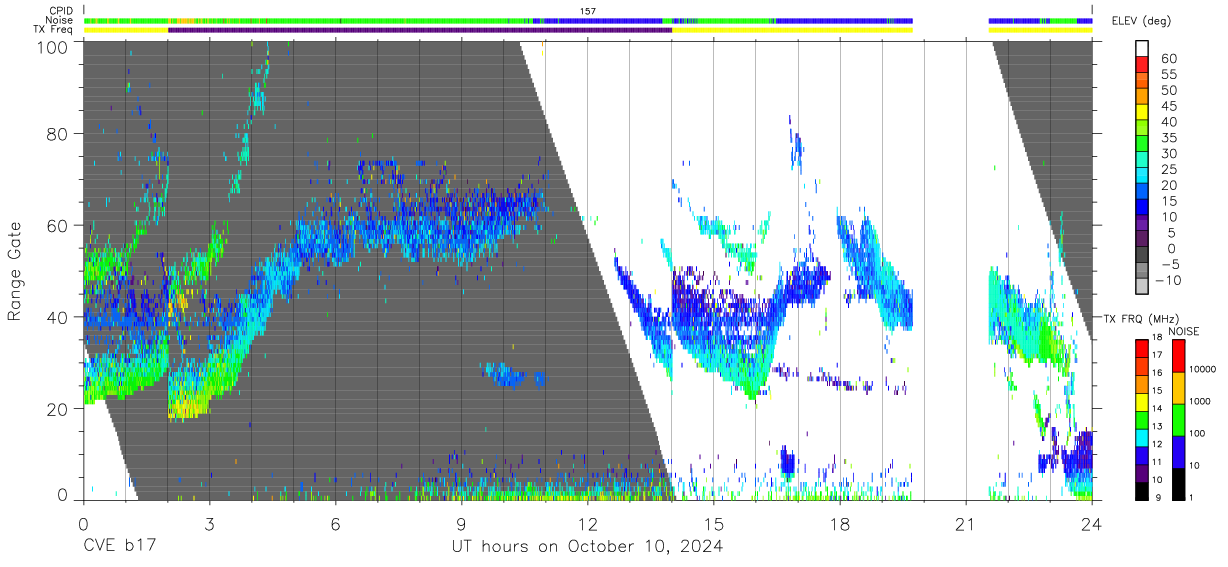Pick the dark gray swatch in ELEV colorbar
The width and height of the screenshot is (1228, 567).
[x=1142, y=256]
